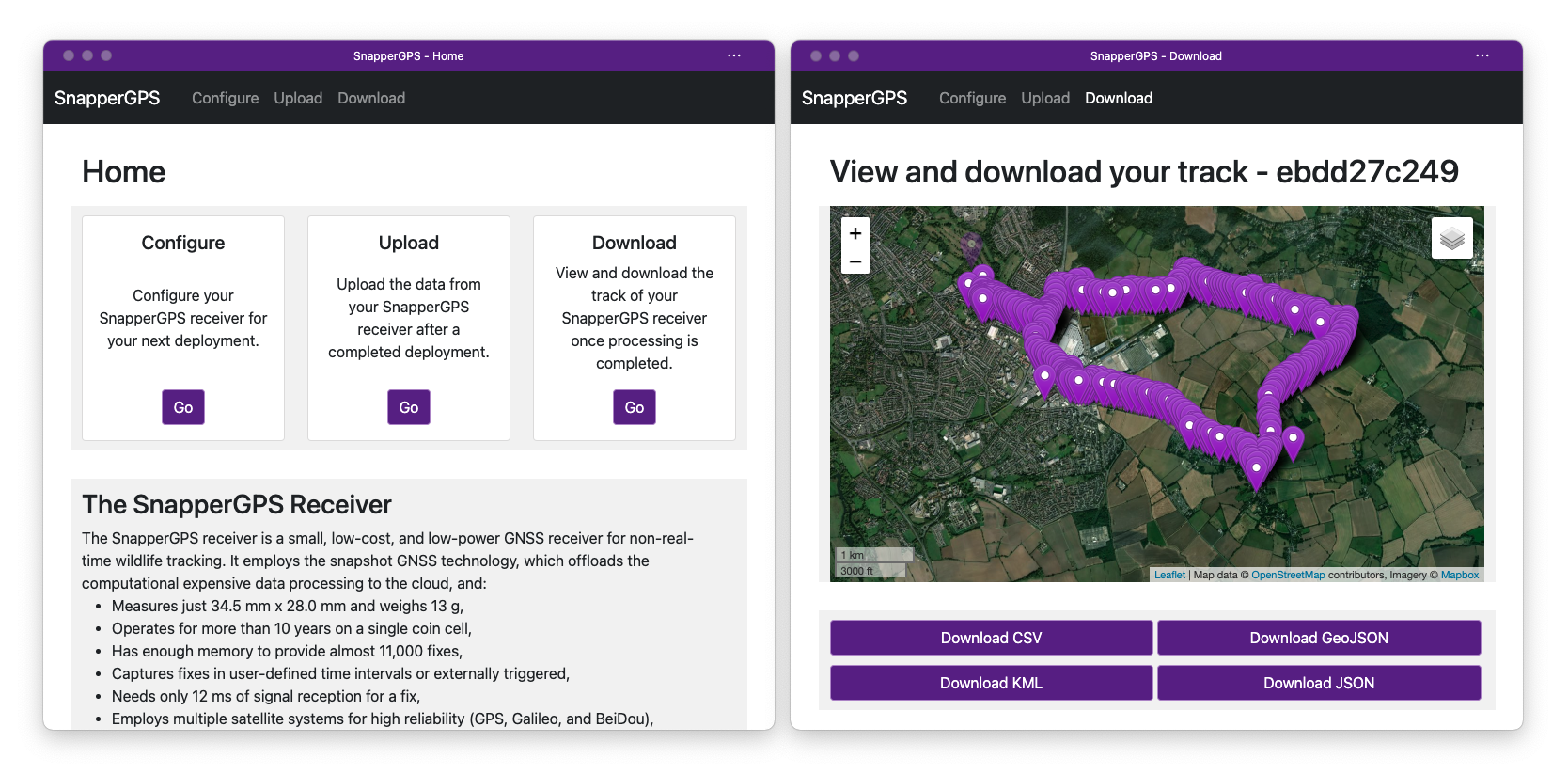The image size is (1568, 774).
Task: Open the Leaflet attribution link
Action: click(1169, 575)
